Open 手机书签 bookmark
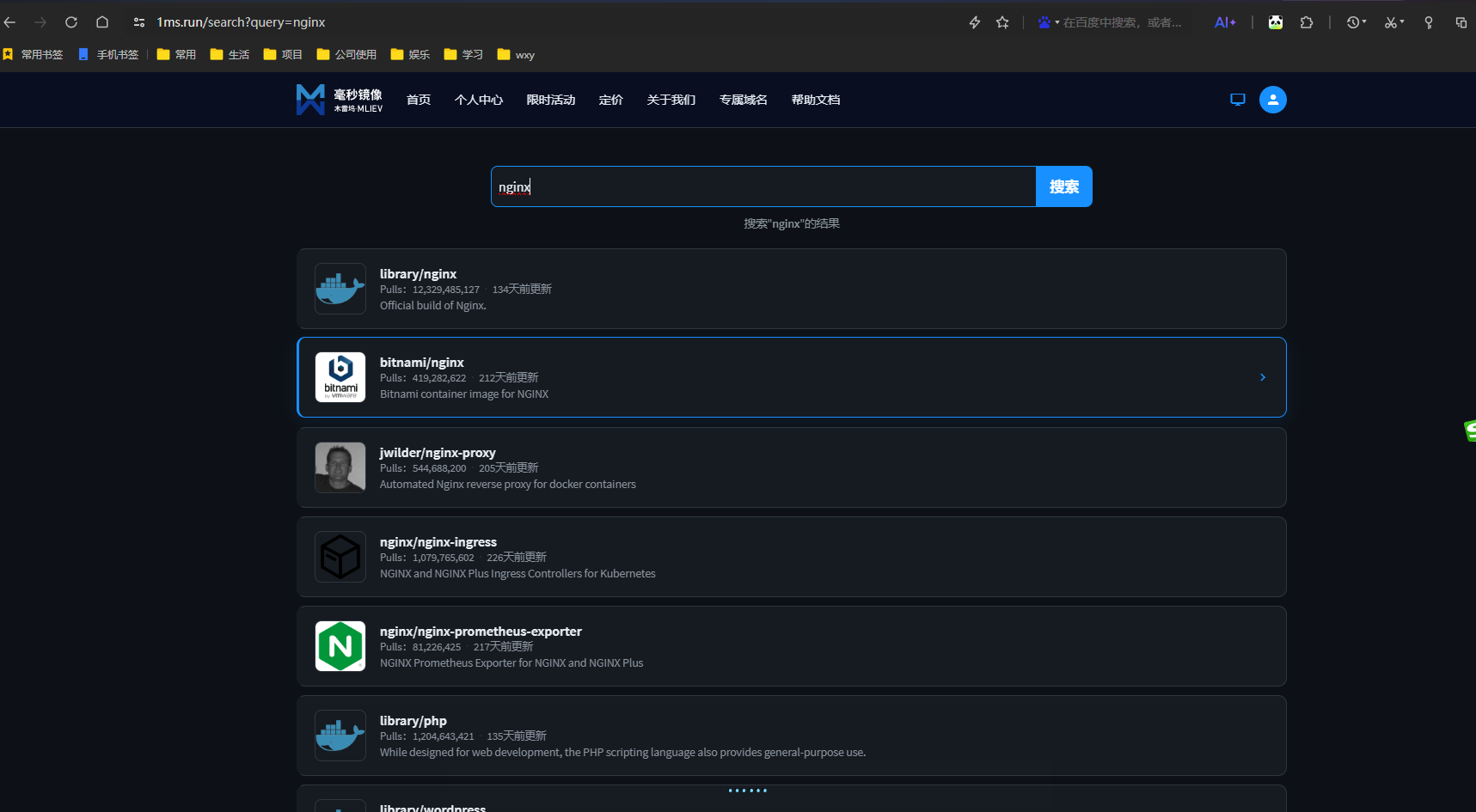Image resolution: width=1476 pixels, height=812 pixels. click(109, 54)
